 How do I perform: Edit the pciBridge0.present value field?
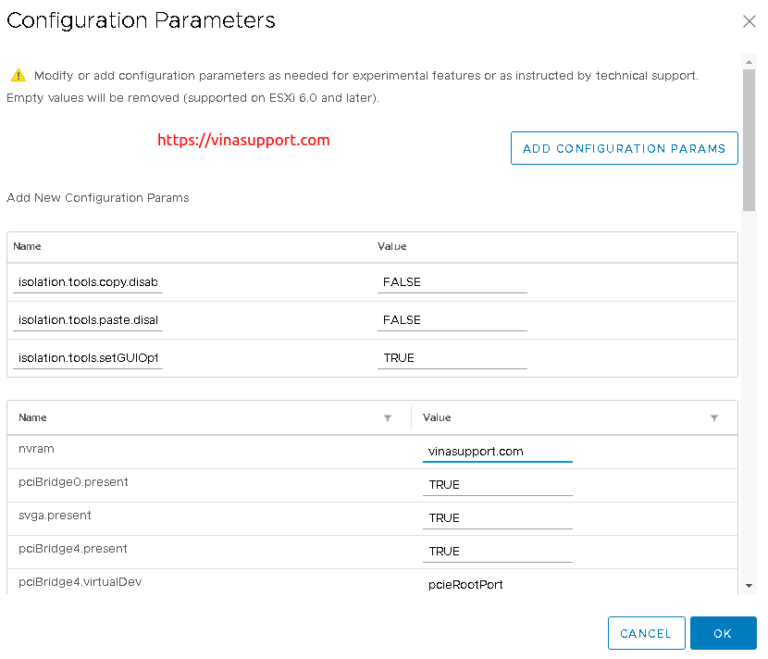coord(497,485)
